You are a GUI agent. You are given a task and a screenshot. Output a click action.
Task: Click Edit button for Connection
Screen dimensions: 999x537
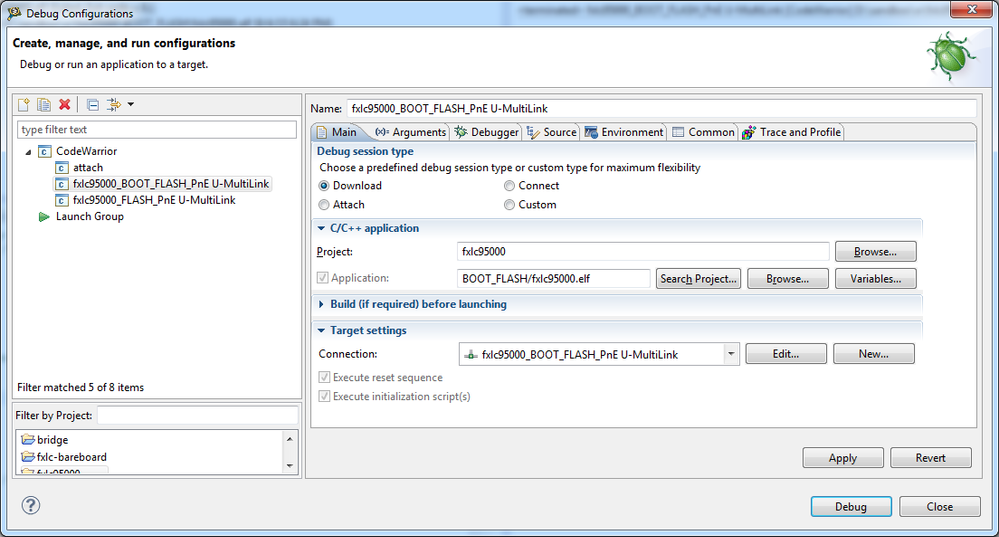pos(786,354)
